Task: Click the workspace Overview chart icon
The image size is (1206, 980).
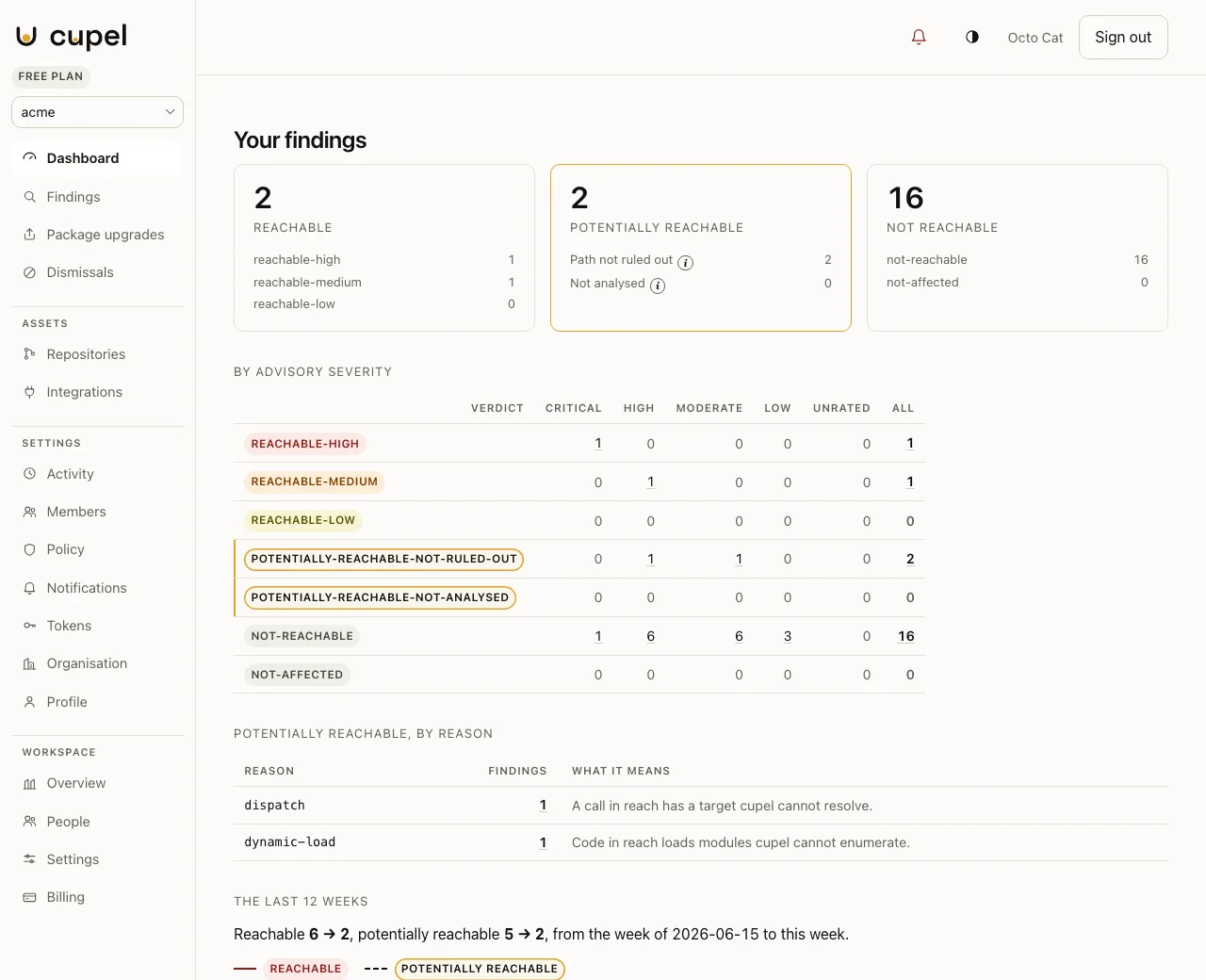Action: pos(29,783)
